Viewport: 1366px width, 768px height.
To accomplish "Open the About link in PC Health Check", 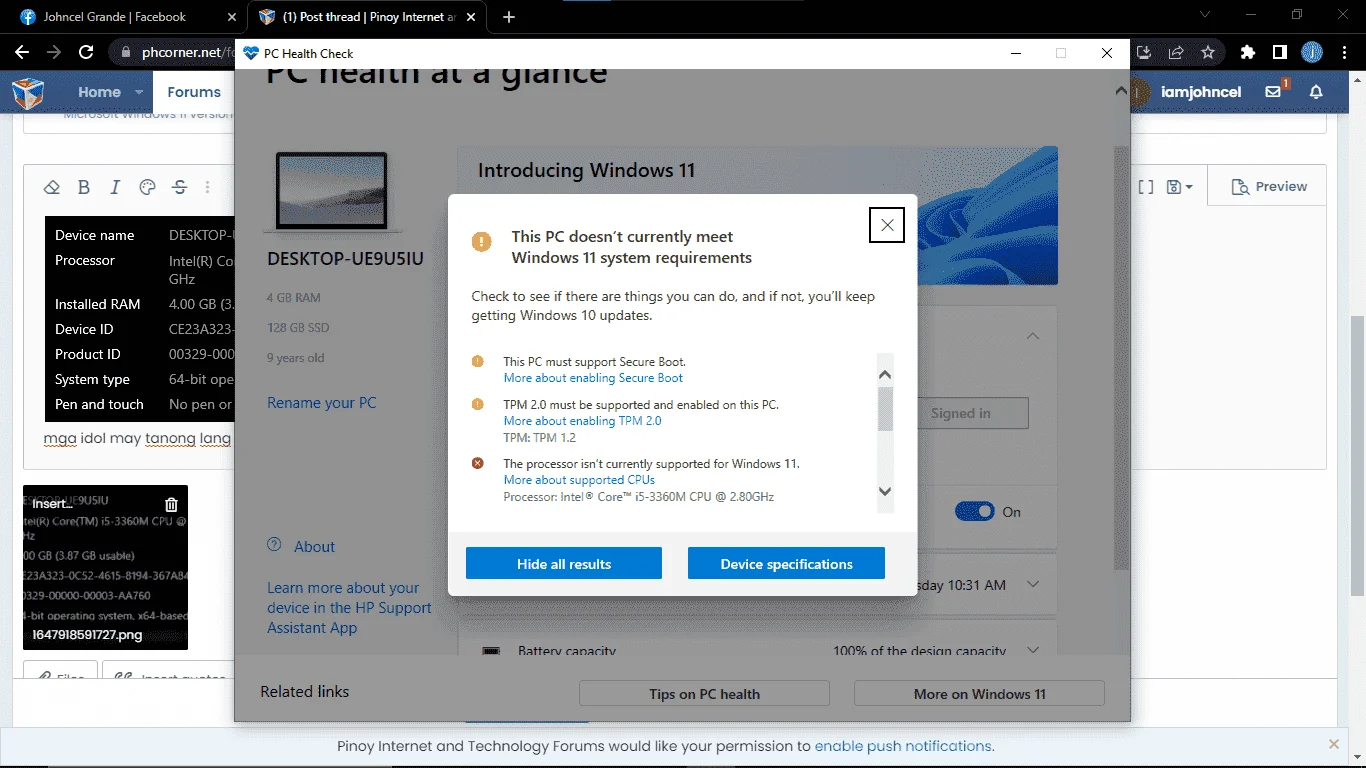I will pyautogui.click(x=314, y=546).
